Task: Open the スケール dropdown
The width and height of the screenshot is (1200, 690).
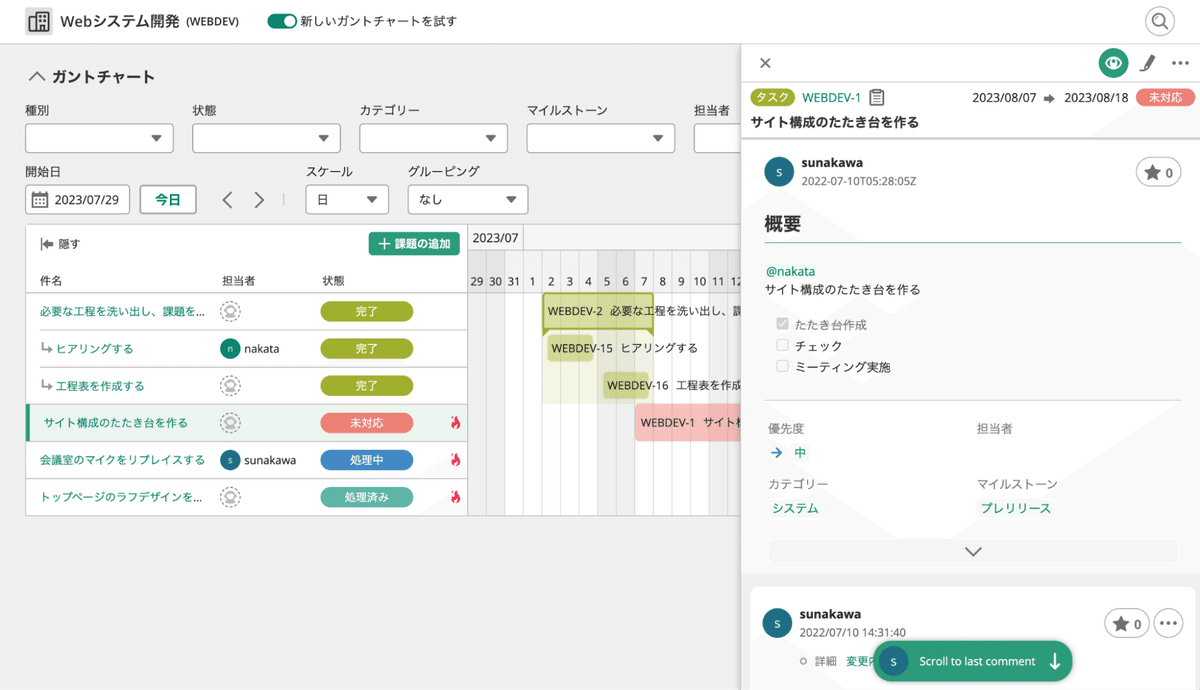Action: click(347, 199)
